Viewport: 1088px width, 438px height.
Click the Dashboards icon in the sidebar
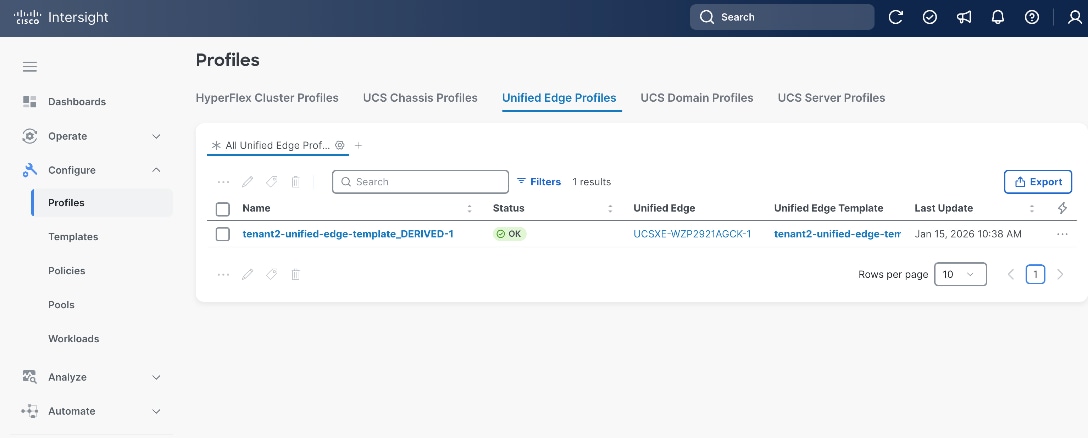point(30,101)
